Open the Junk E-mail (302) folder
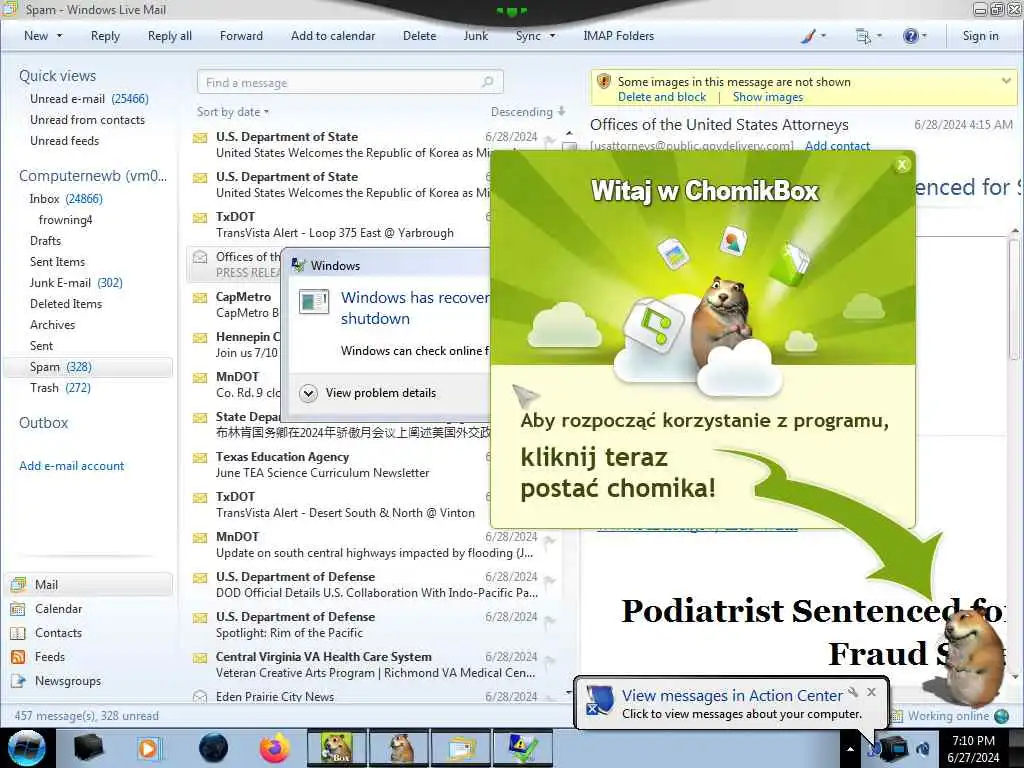 pyautogui.click(x=76, y=283)
